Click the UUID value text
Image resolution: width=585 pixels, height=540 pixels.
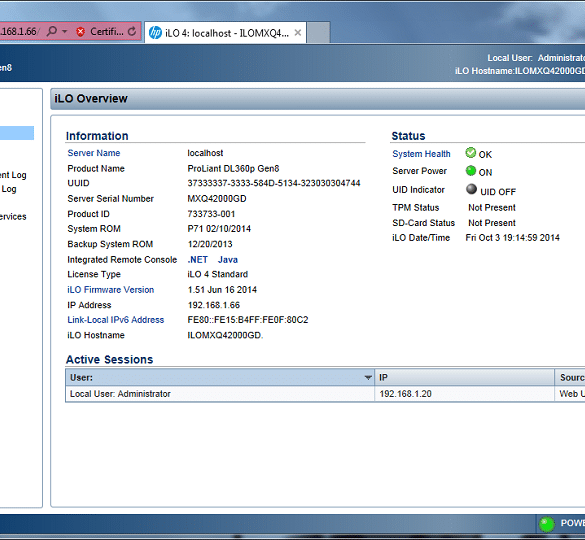tap(273, 183)
